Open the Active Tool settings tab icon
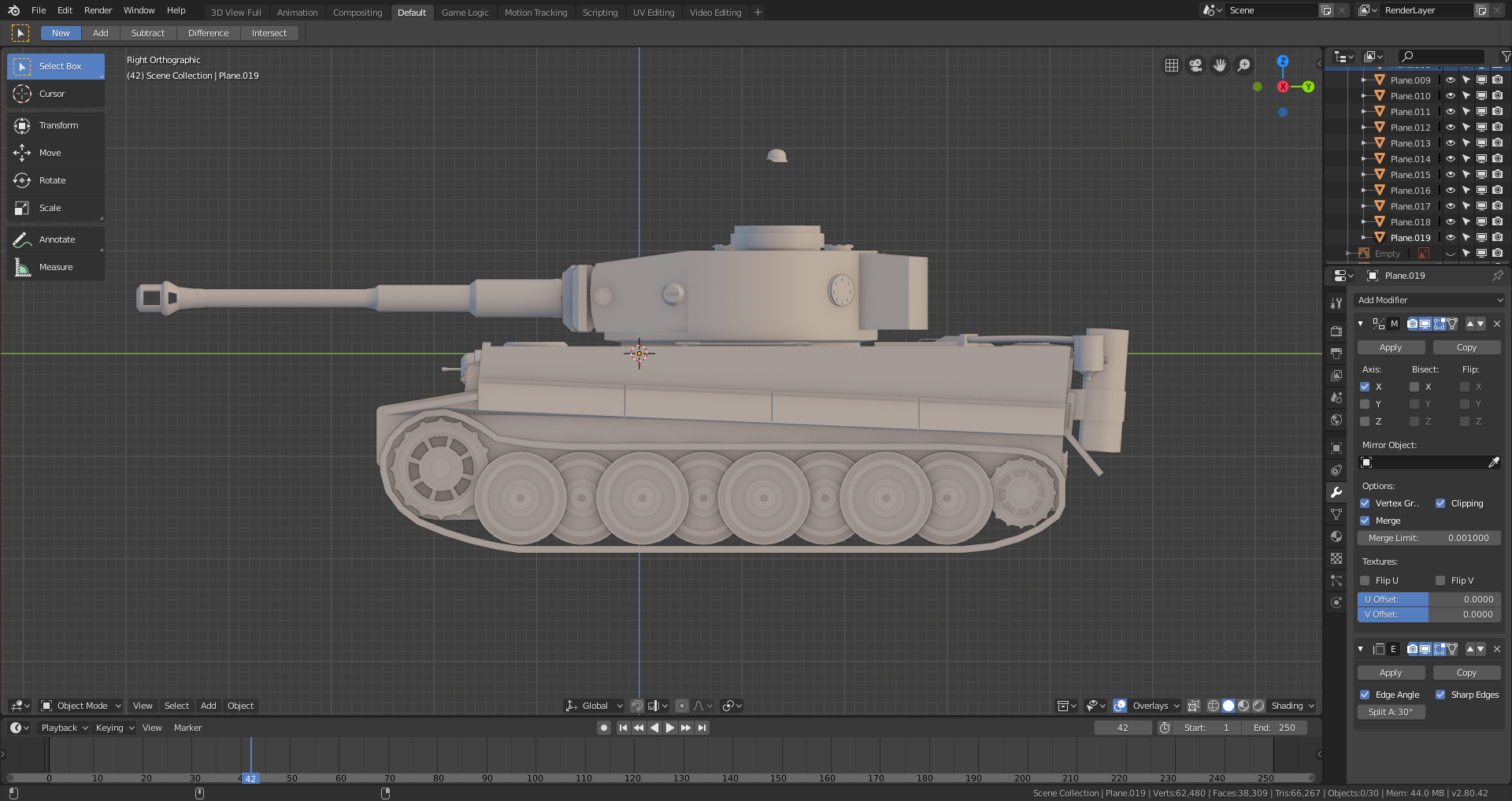The width and height of the screenshot is (1512, 801). pyautogui.click(x=1336, y=303)
